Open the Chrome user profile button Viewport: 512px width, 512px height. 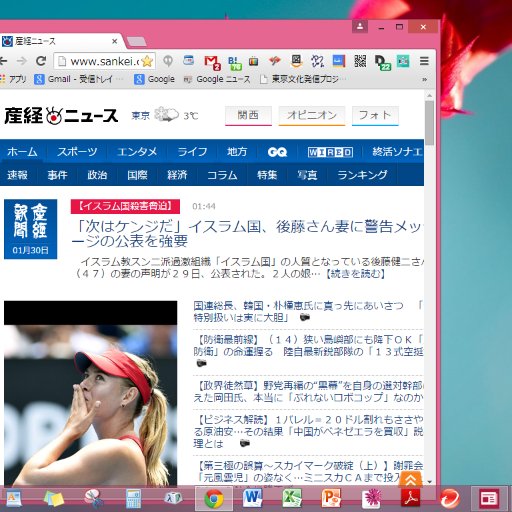point(360,27)
